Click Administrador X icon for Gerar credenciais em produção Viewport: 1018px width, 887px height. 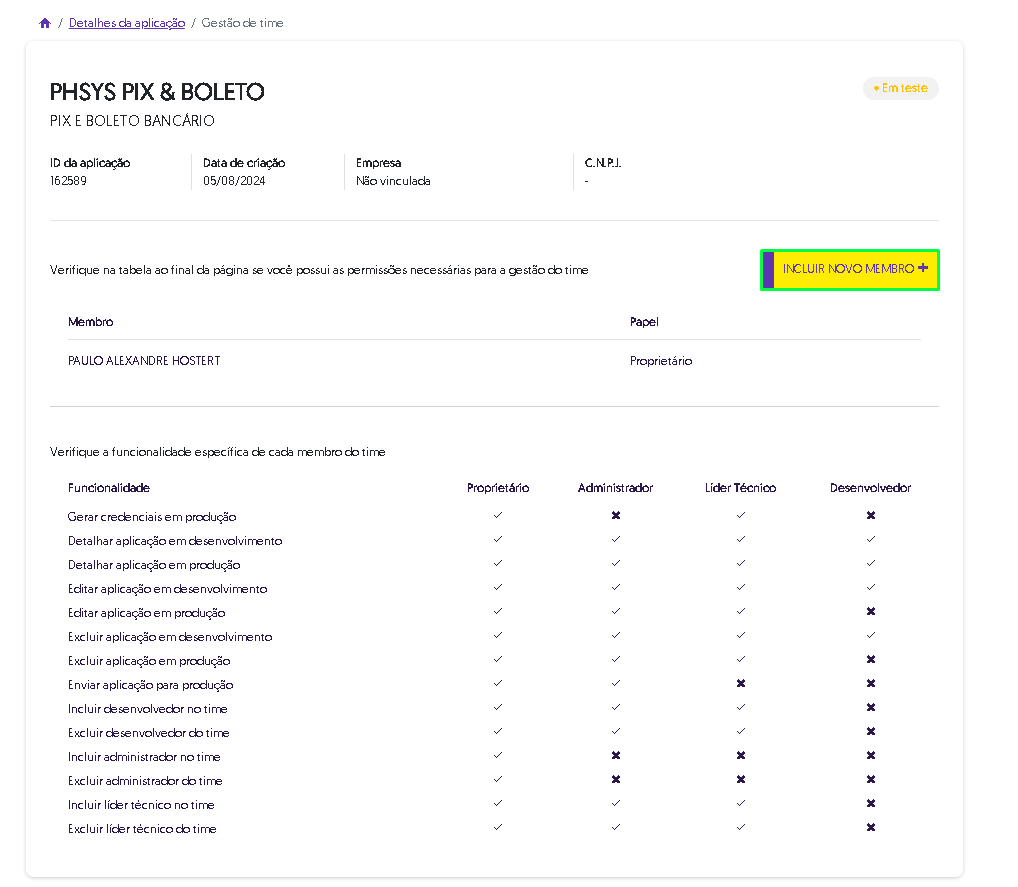tap(615, 516)
